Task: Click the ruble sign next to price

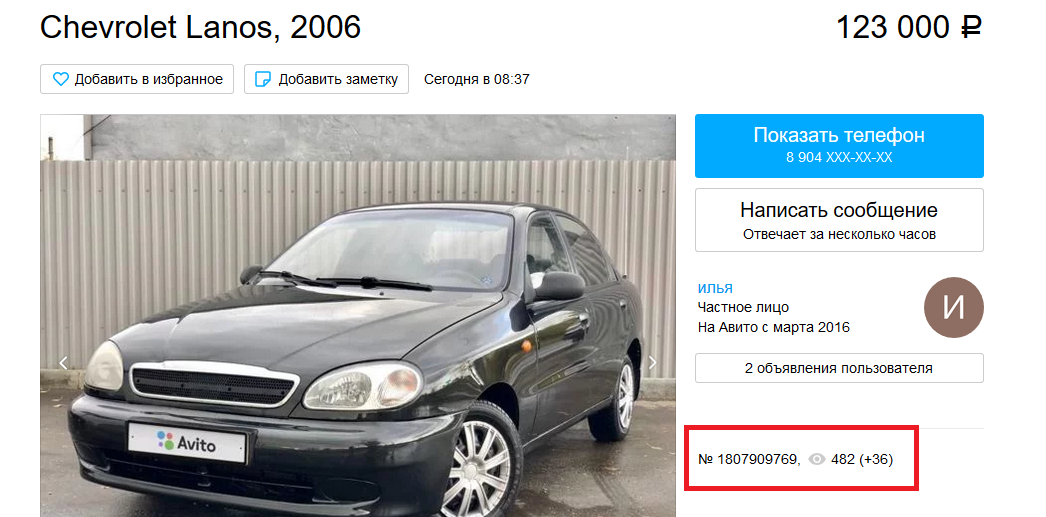Action: pos(971,28)
